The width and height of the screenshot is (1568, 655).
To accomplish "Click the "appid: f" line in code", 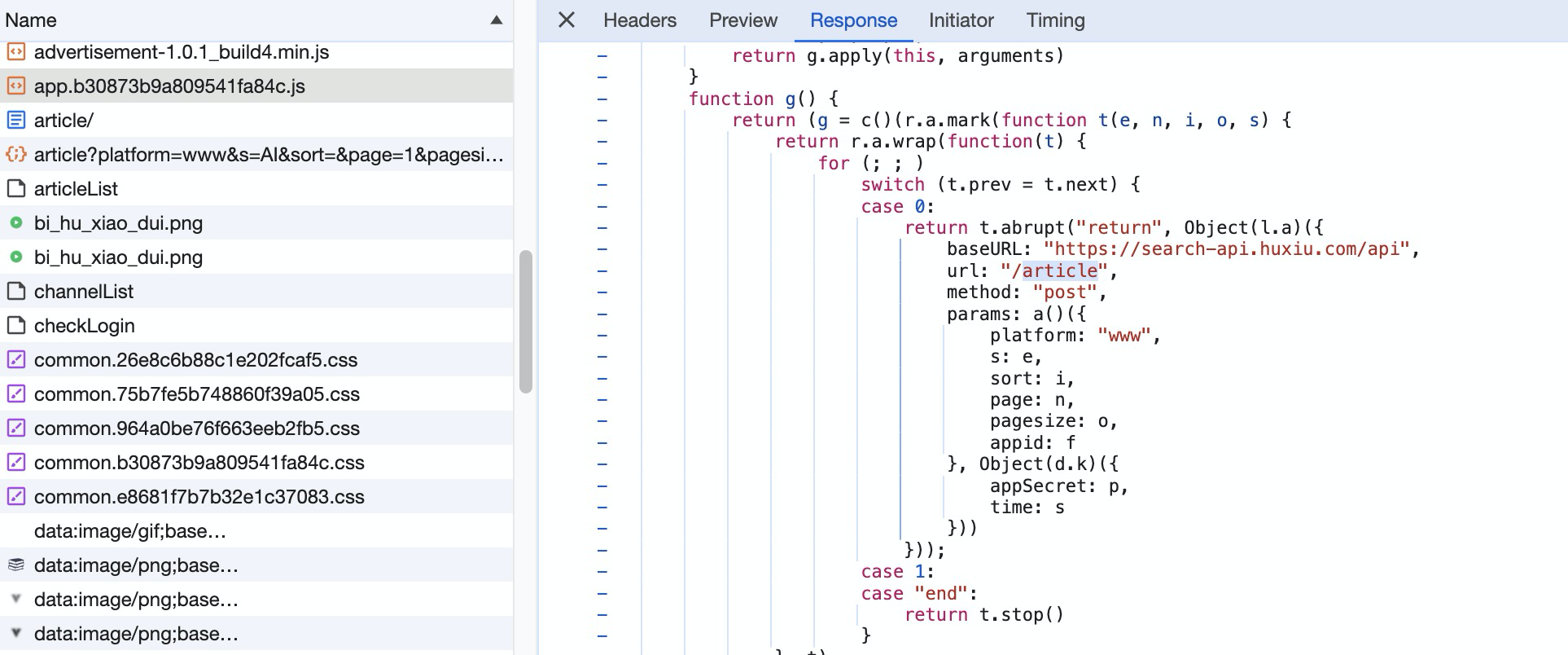I will (x=1032, y=443).
